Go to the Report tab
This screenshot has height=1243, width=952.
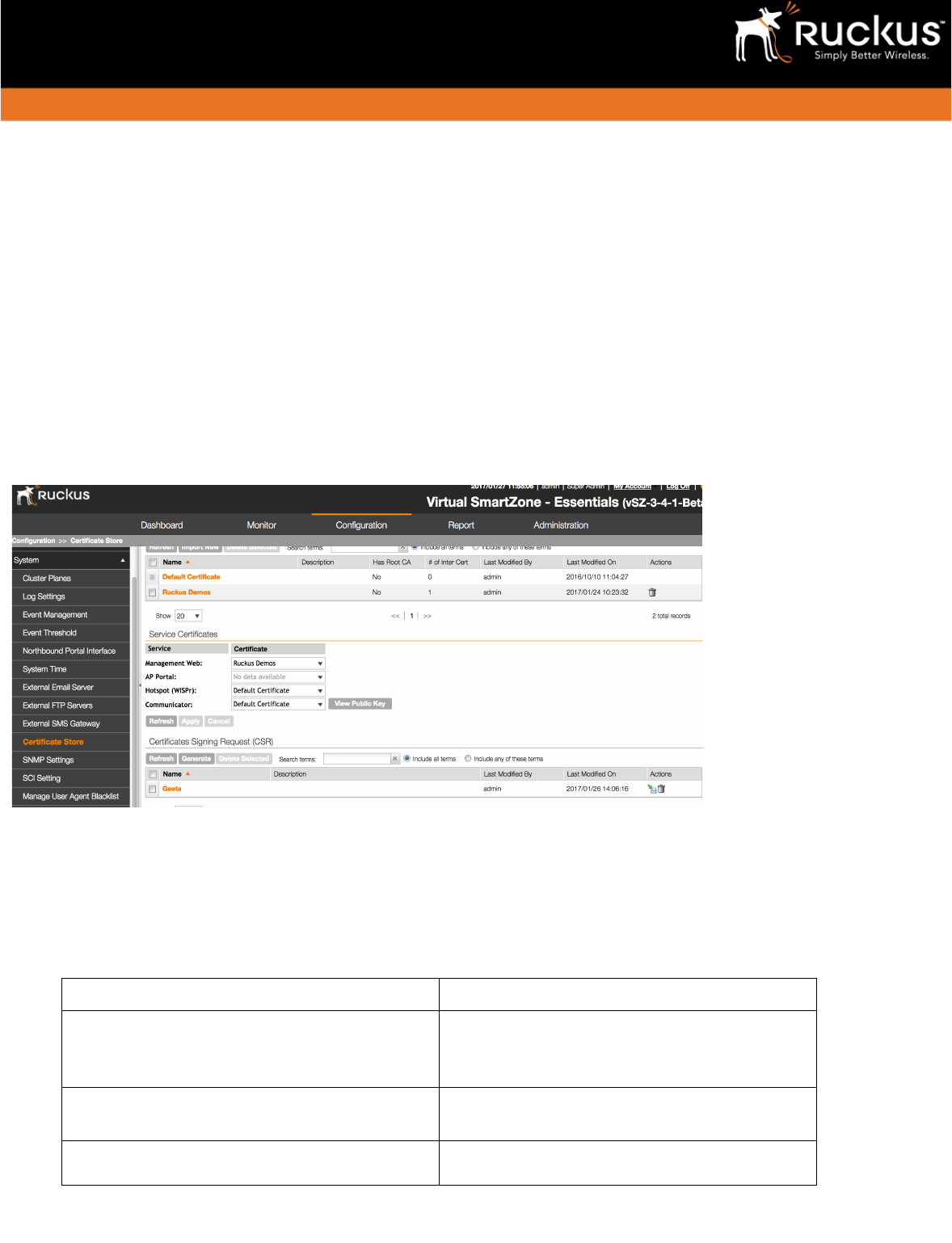click(x=461, y=525)
